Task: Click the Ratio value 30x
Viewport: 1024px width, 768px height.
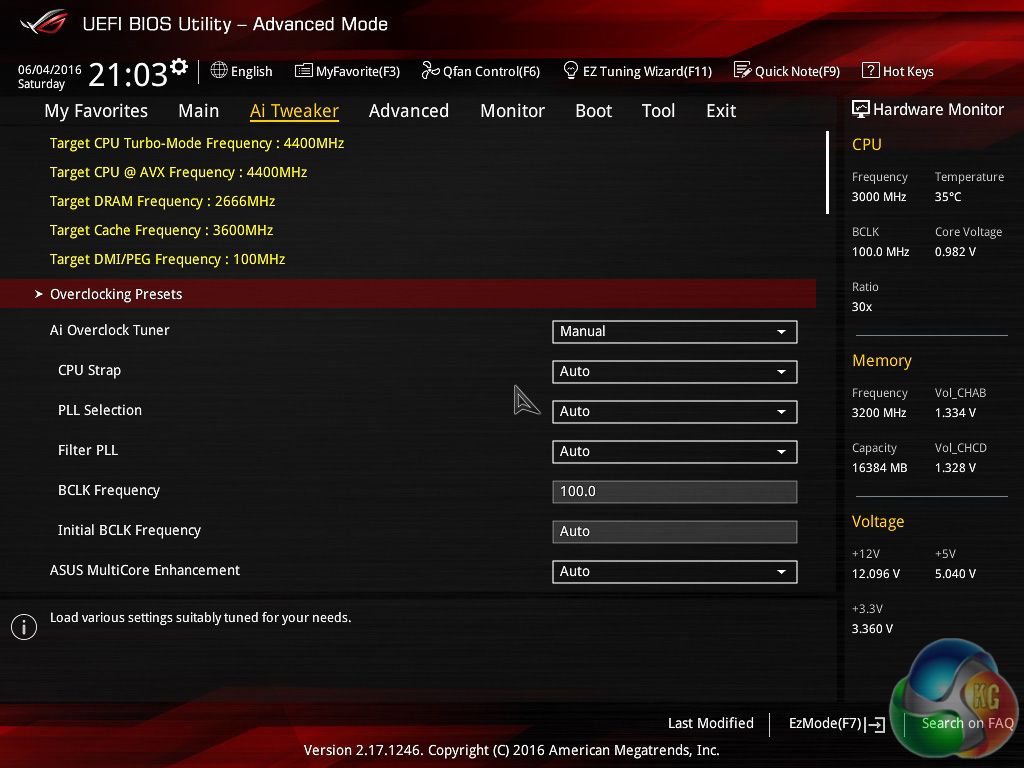Action: [x=862, y=306]
